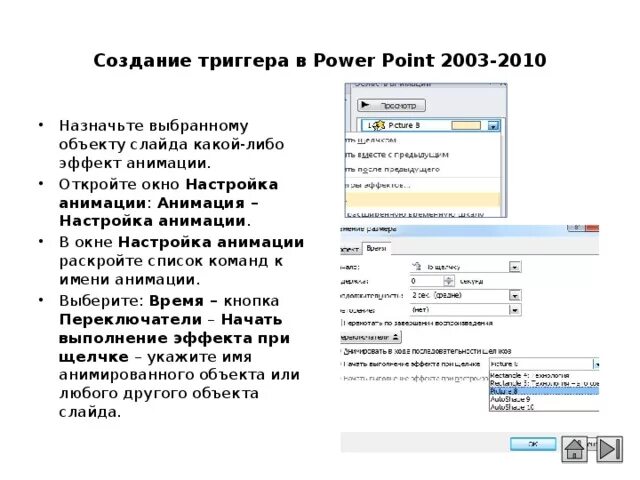Choose AutoShape 9 in trigger list

tap(544, 399)
